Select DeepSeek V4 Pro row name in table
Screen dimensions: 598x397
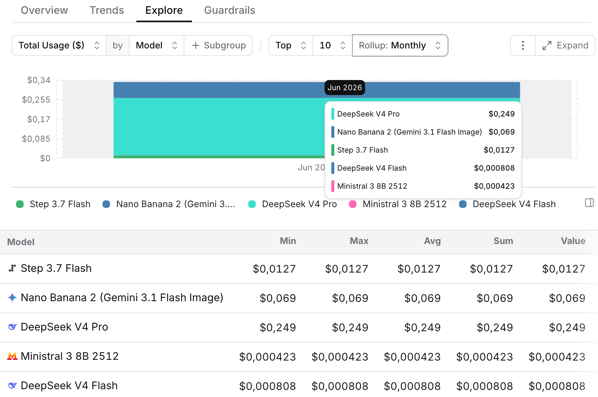[x=64, y=327]
